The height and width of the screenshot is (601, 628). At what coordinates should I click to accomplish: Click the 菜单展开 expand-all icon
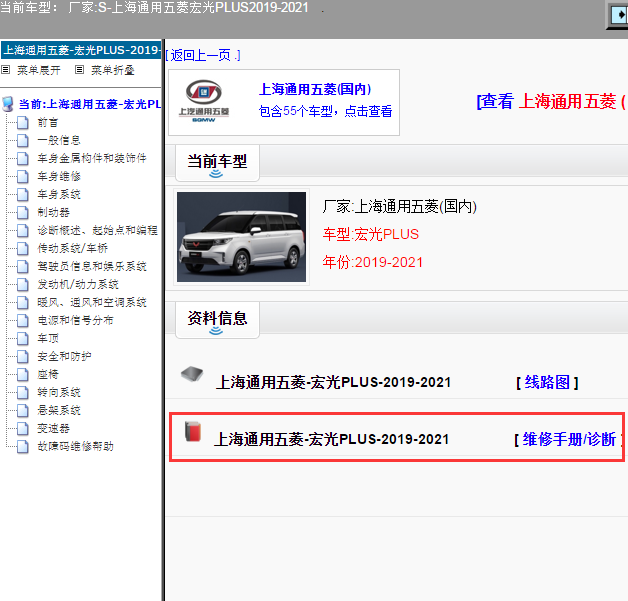coord(6,70)
